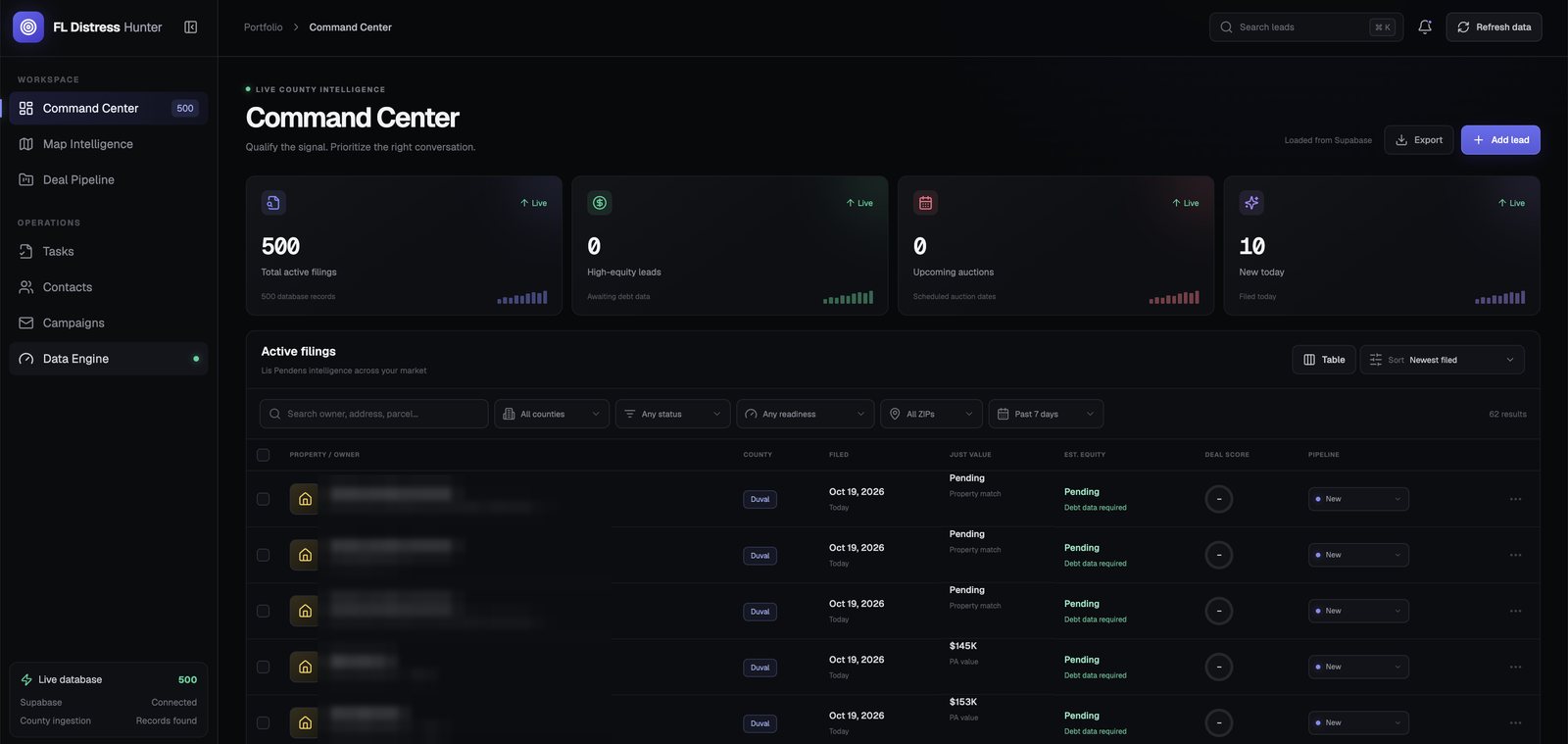1568x744 pixels.
Task: Open the All ZIPs filter dropdown
Action: point(932,414)
